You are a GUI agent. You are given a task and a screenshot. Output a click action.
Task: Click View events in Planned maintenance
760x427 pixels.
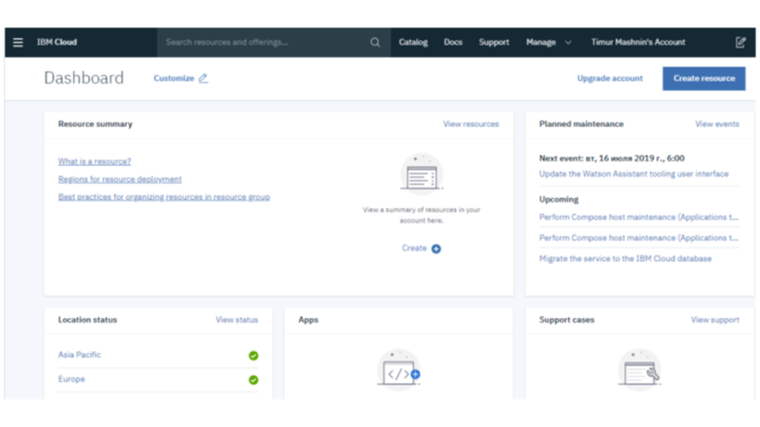pos(717,124)
